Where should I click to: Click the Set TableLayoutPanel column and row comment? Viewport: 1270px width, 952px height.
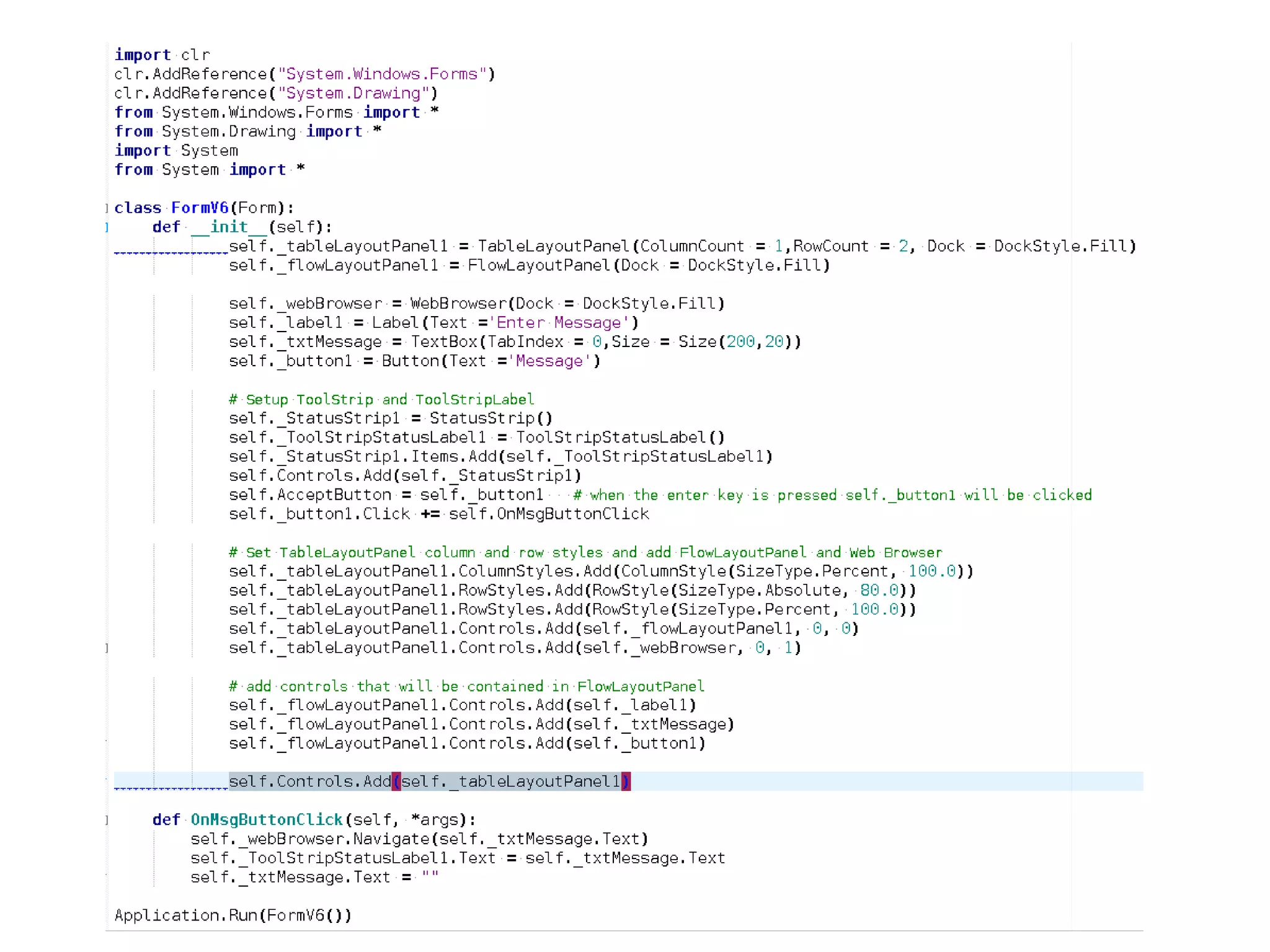coord(585,553)
